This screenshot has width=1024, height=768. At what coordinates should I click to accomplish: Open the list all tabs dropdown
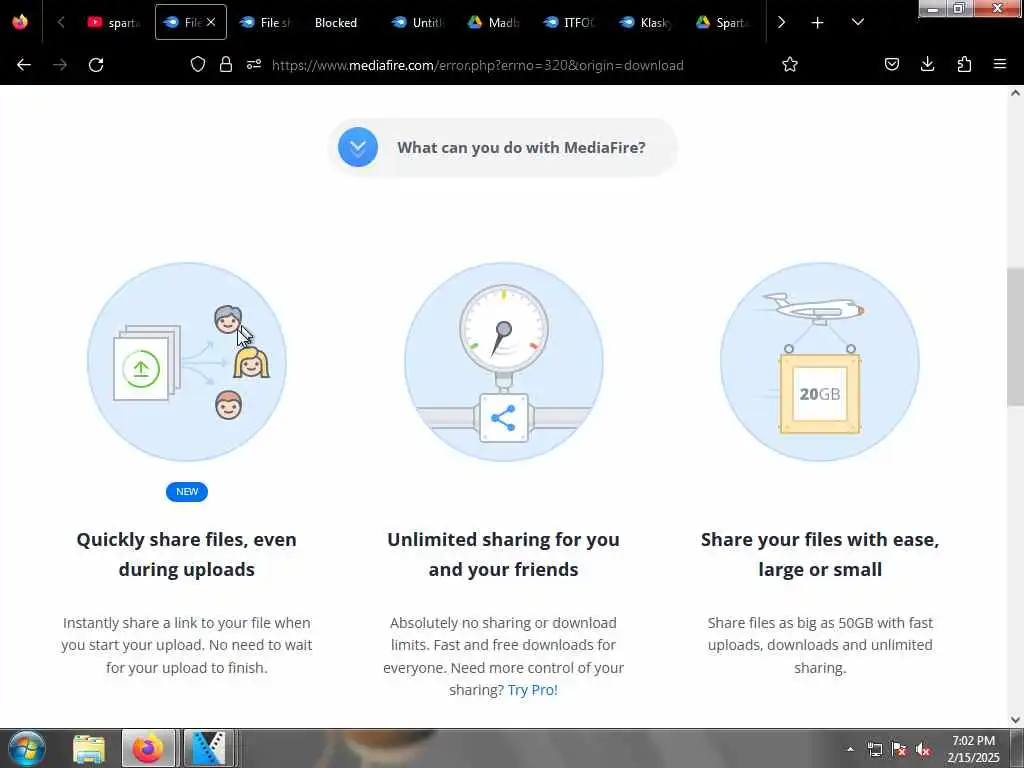pos(857,22)
